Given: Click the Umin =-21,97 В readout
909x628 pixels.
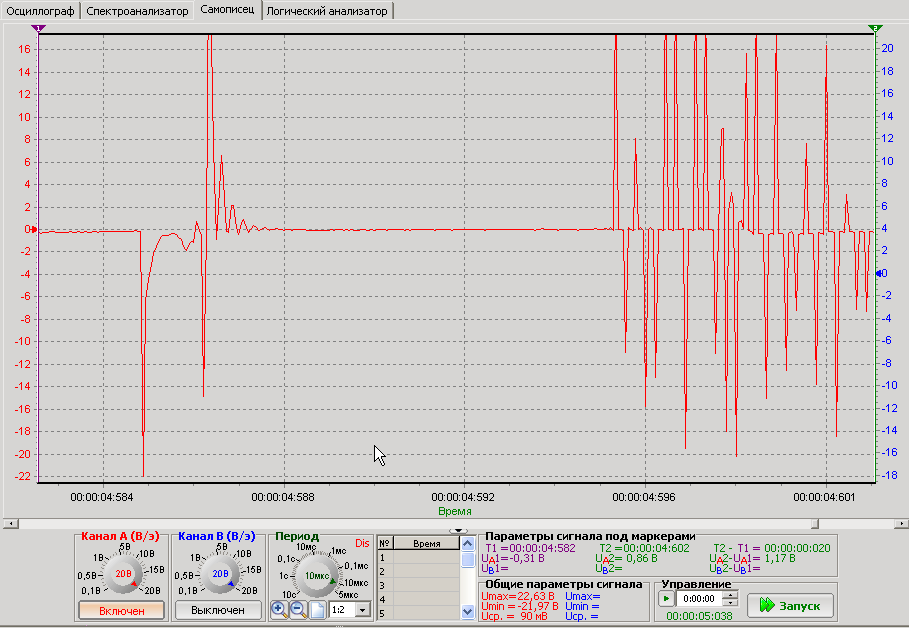Looking at the screenshot, I should tap(519, 606).
